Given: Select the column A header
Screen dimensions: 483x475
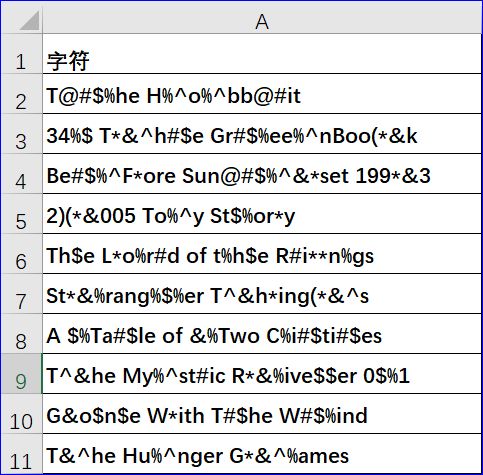Looking at the screenshot, I should 262,21.
